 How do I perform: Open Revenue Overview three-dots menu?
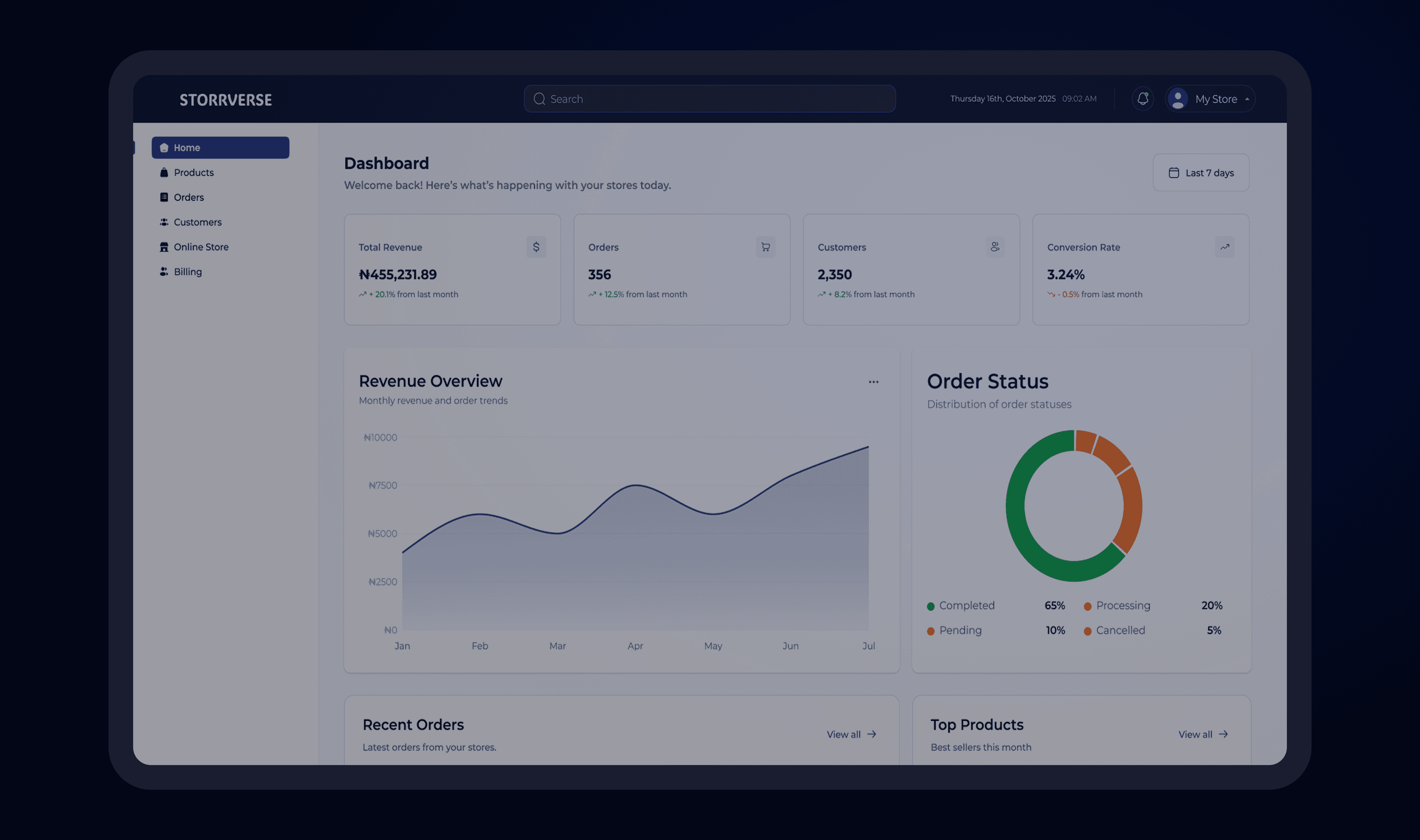point(874,382)
